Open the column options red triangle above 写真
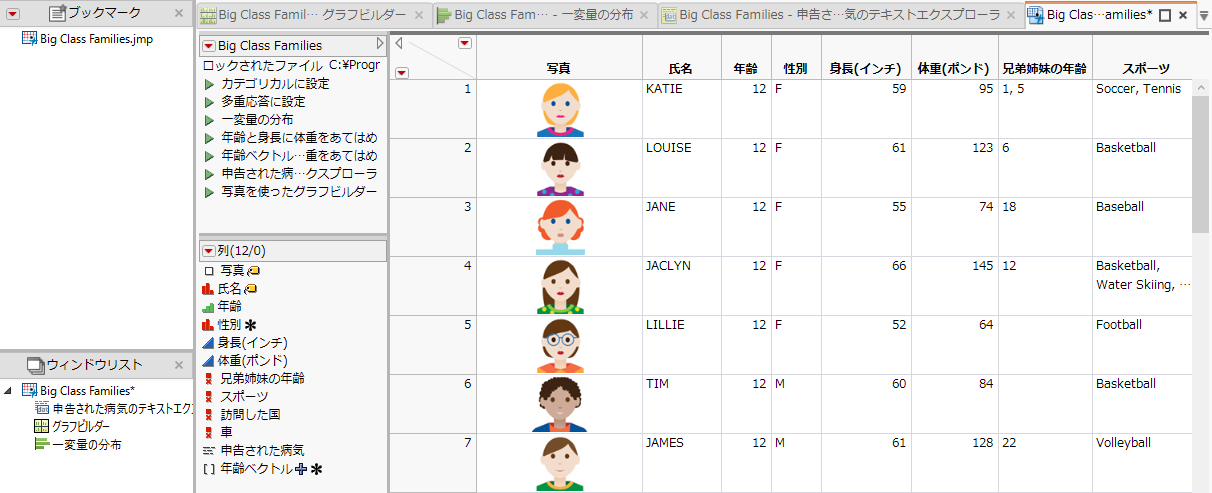Viewport: 1212px width, 493px height. [464, 43]
